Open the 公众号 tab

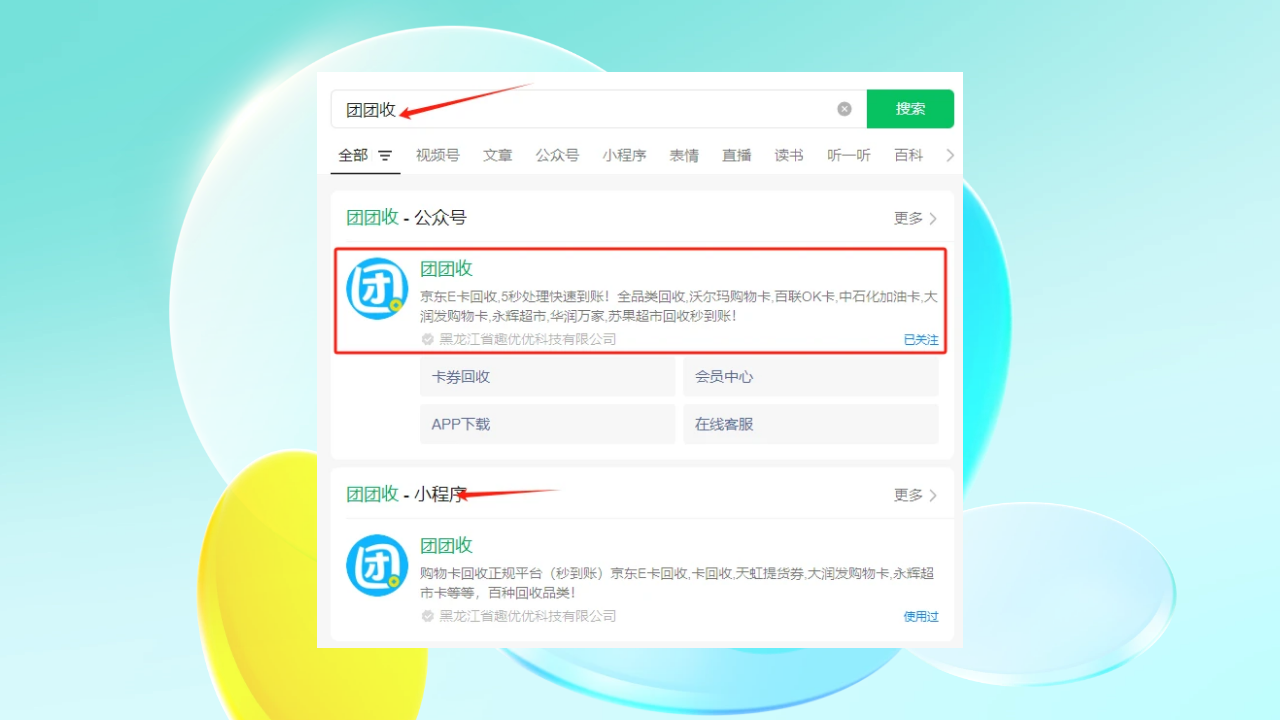tap(557, 155)
